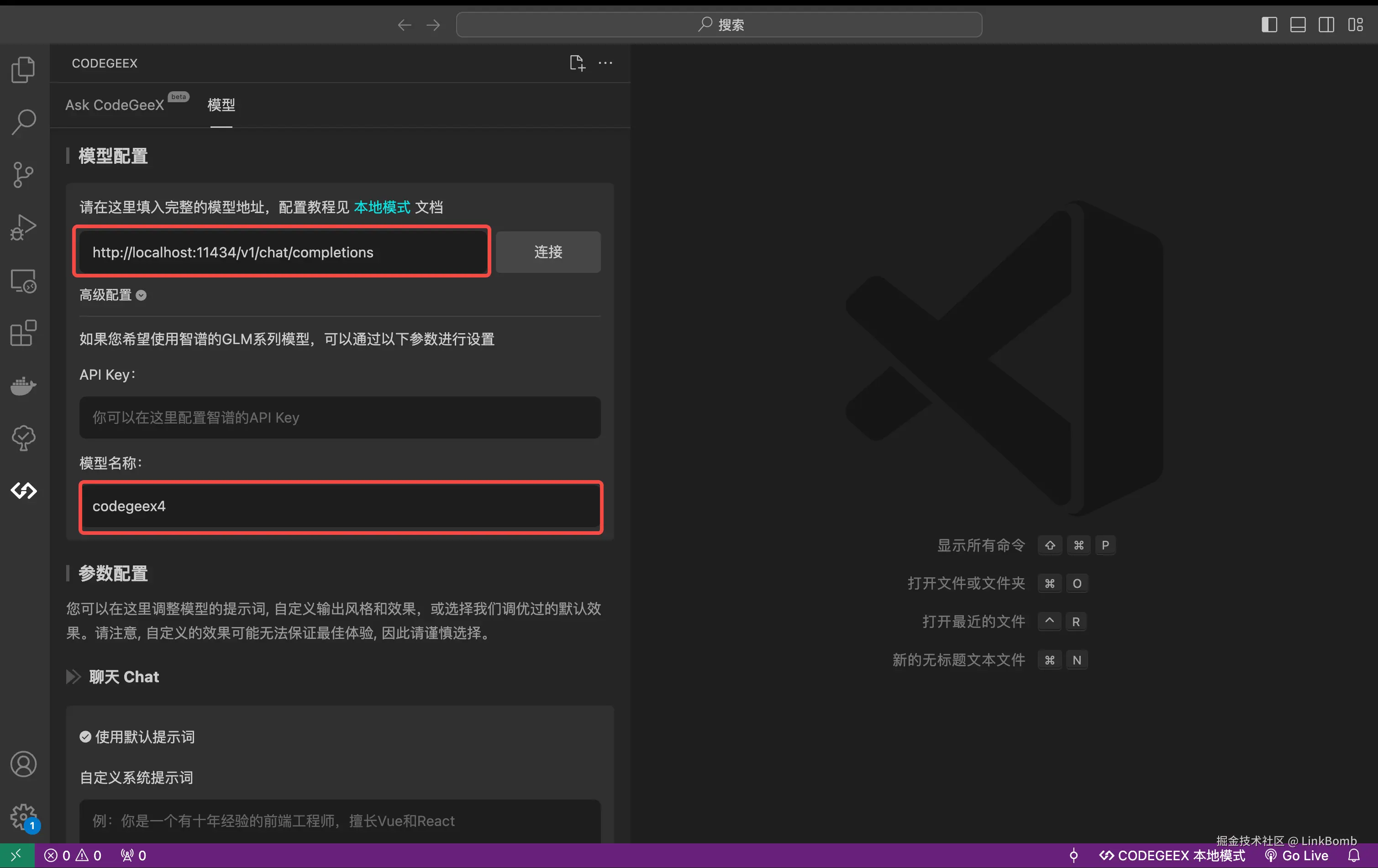Viewport: 1378px width, 868px height.
Task: Click the 连接 button
Action: (547, 252)
